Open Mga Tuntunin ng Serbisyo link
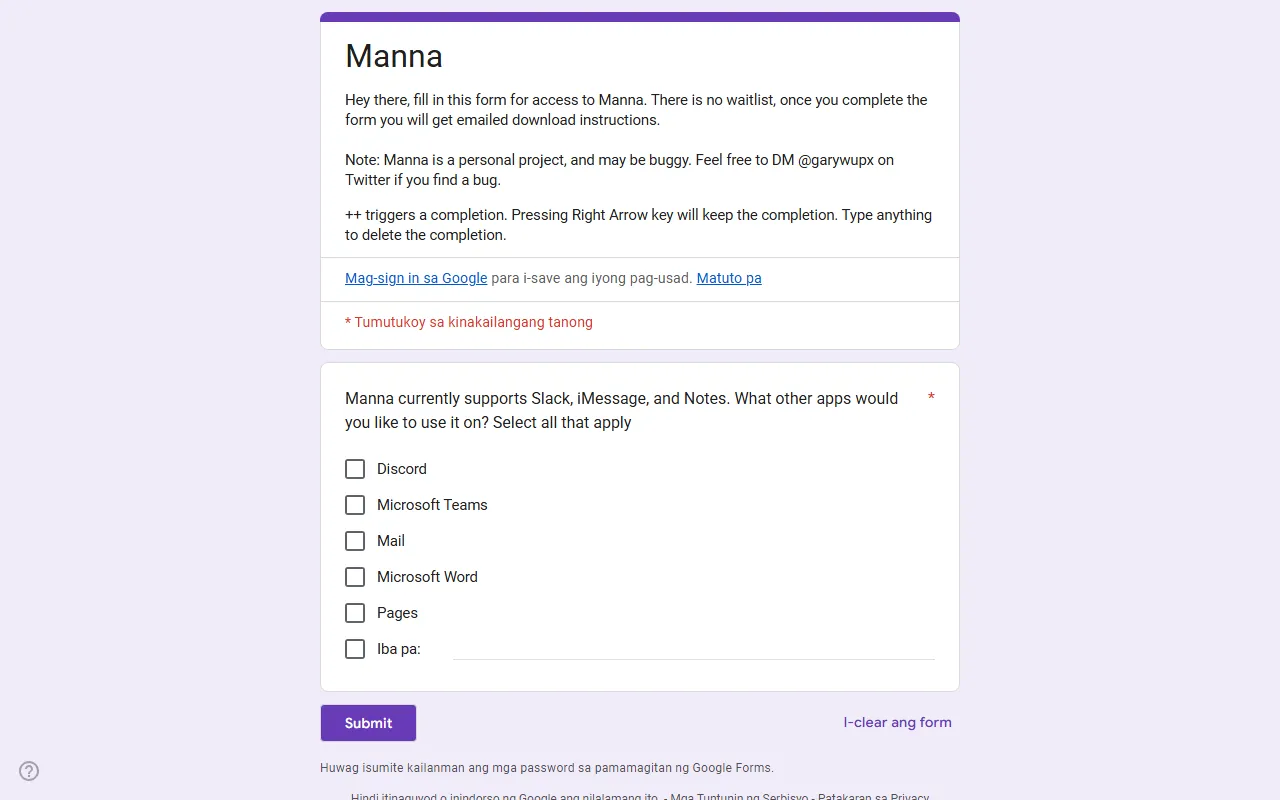 [x=739, y=797]
